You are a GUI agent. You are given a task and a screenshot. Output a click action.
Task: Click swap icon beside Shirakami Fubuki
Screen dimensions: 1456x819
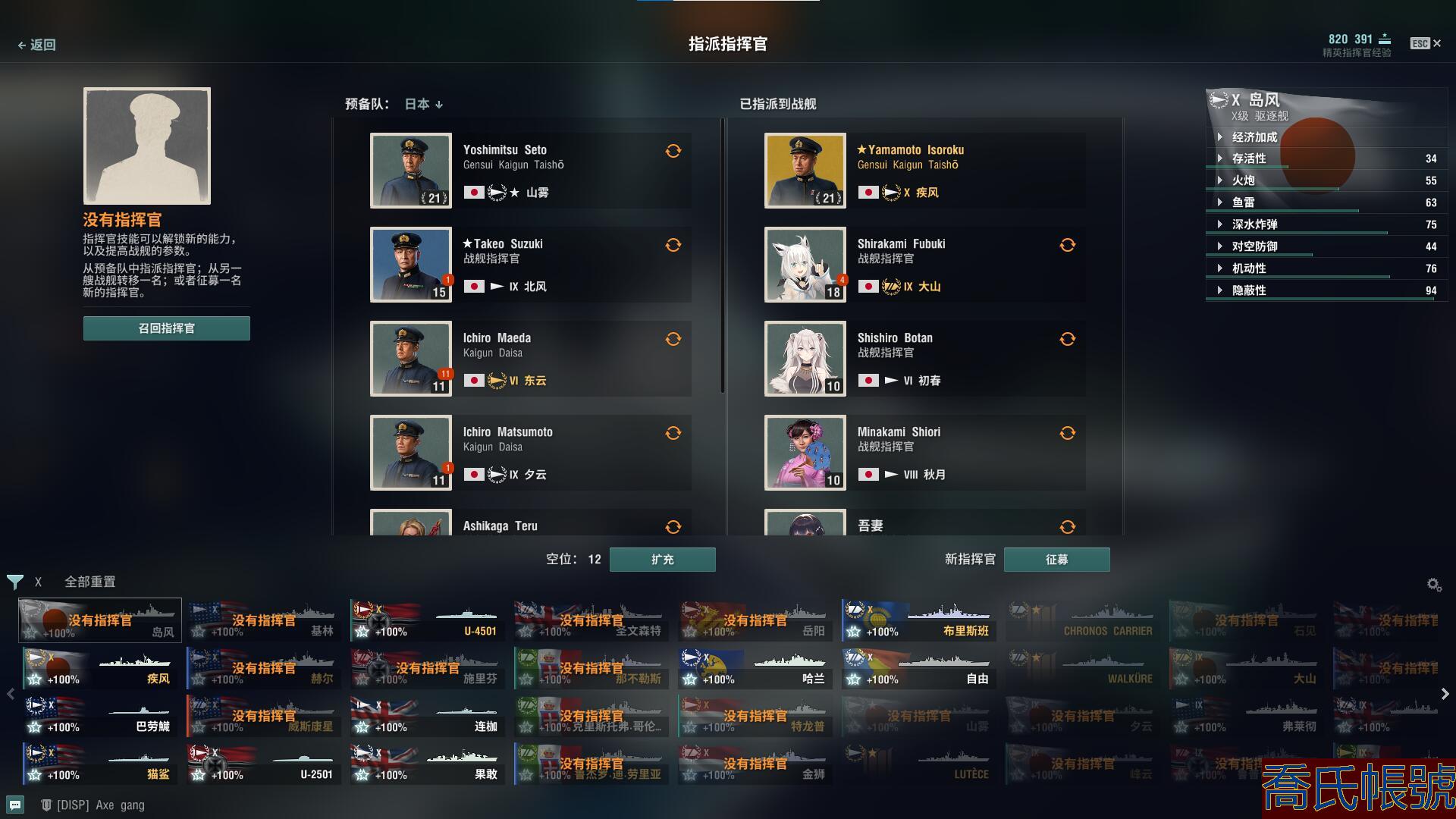click(1067, 245)
